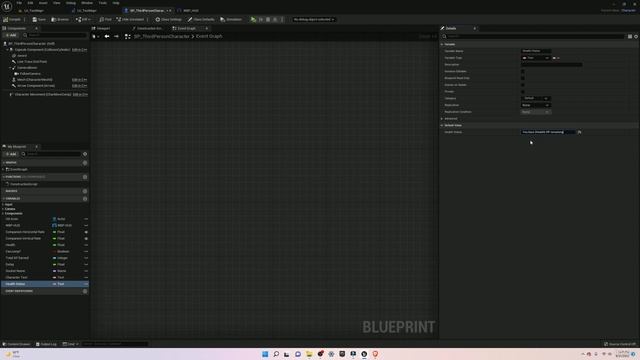Add new function with Functions plus icon
Viewport: 640px width, 360px height.
tap(85, 177)
